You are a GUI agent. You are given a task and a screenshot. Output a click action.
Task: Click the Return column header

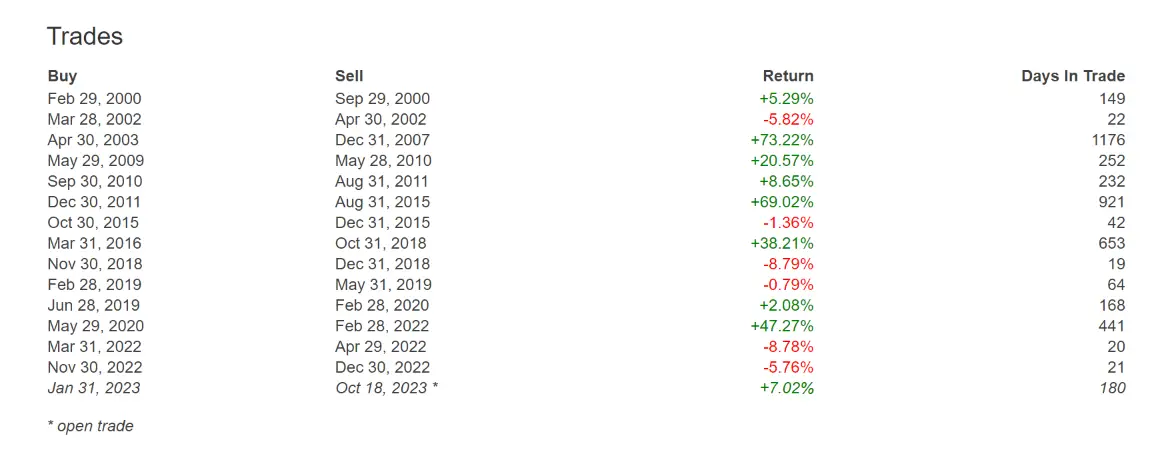[x=788, y=75]
